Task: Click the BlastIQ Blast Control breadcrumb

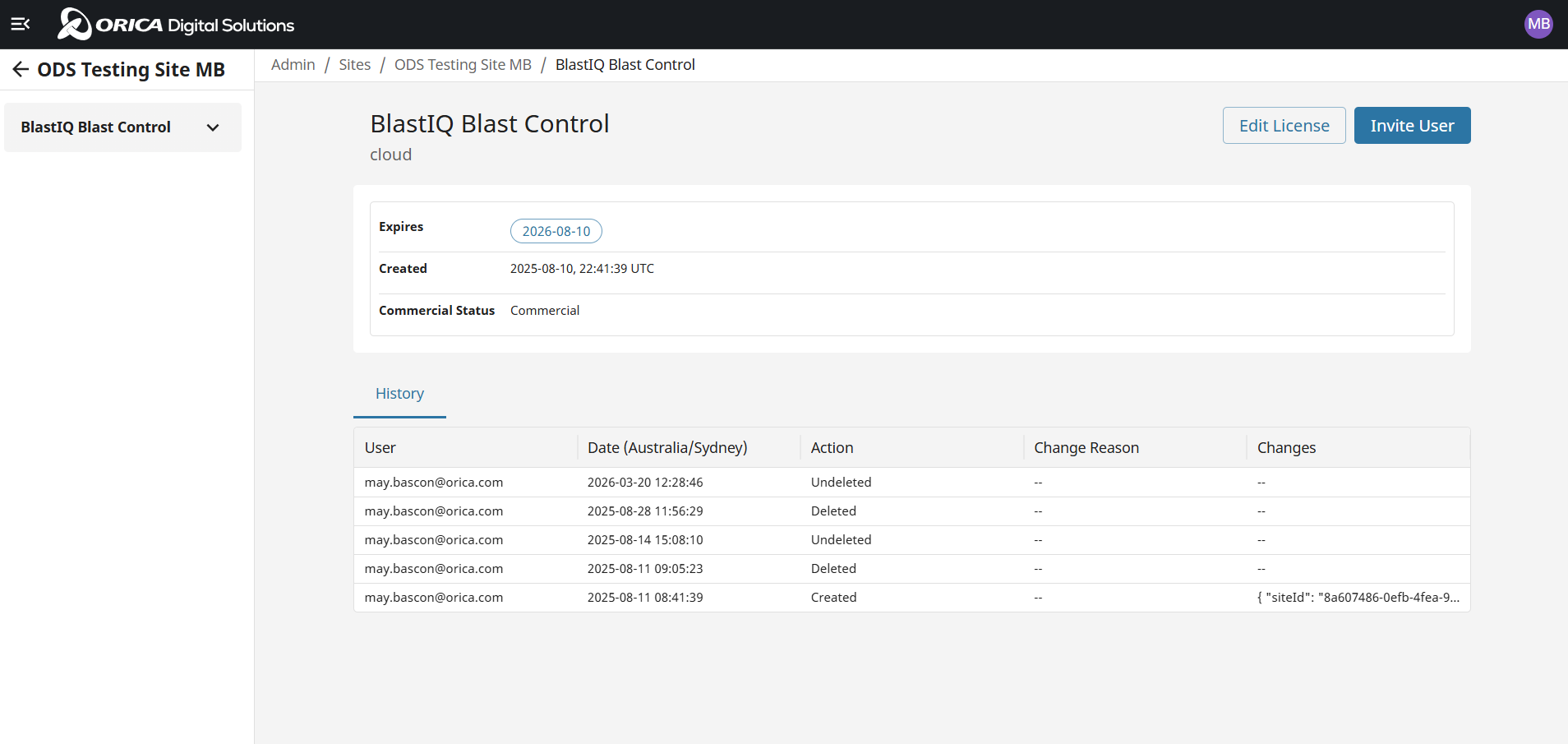Action: pos(625,65)
